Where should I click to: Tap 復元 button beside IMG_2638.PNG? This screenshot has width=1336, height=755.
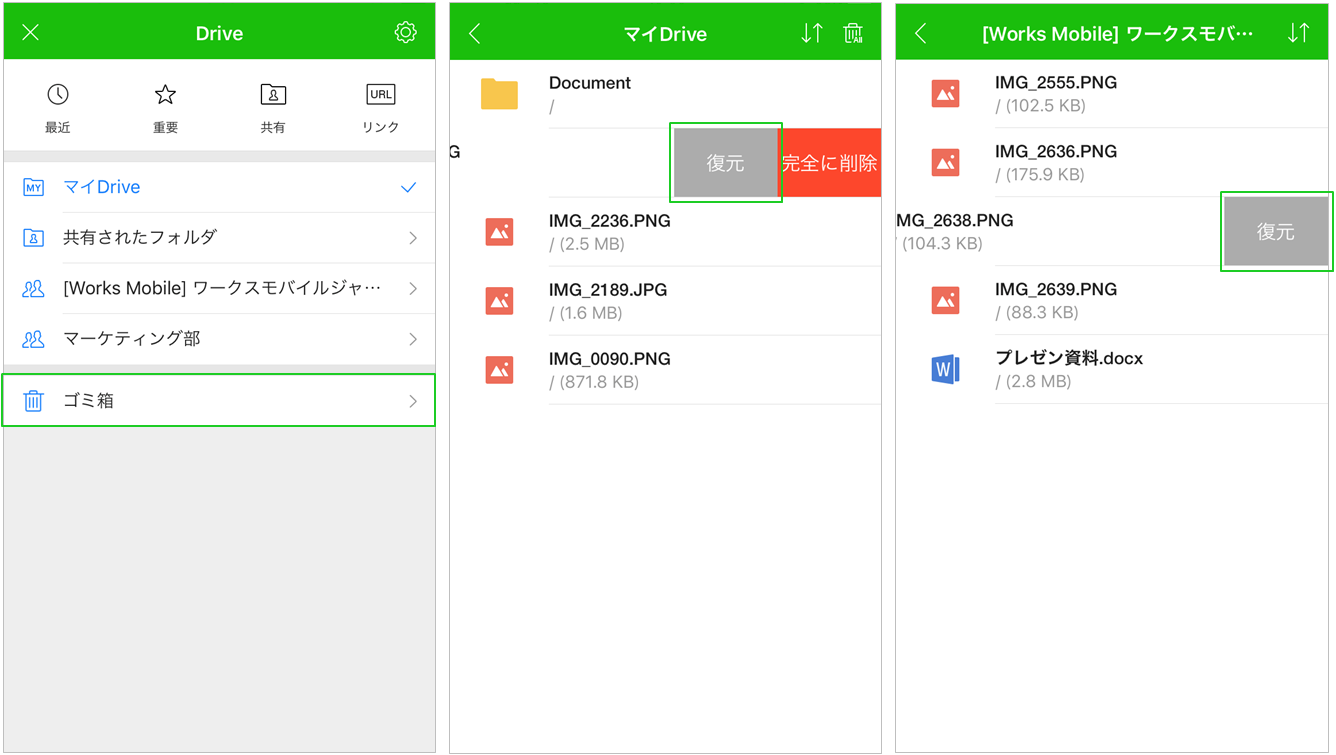click(x=1276, y=232)
